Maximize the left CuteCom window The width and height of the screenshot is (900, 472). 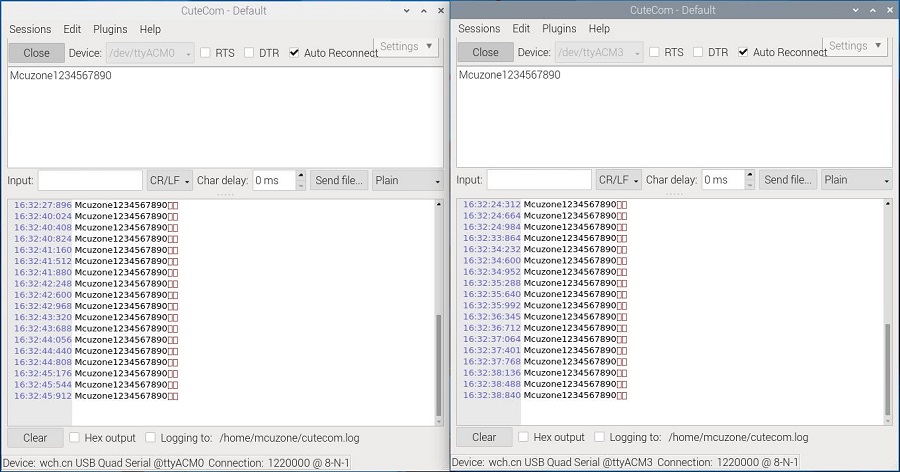(x=424, y=11)
